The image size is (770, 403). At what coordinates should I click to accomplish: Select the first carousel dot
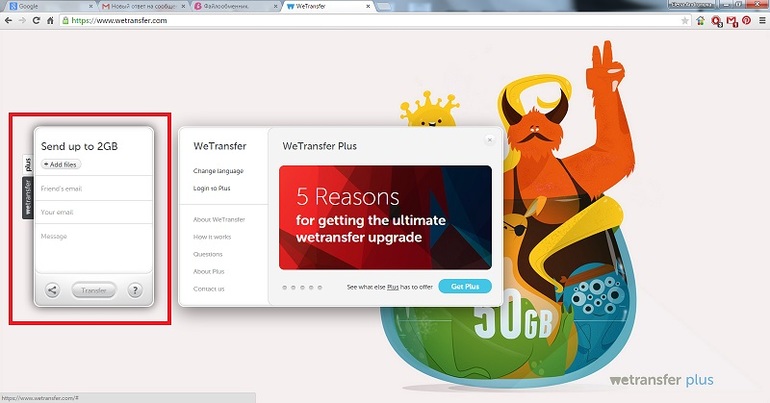coord(284,288)
